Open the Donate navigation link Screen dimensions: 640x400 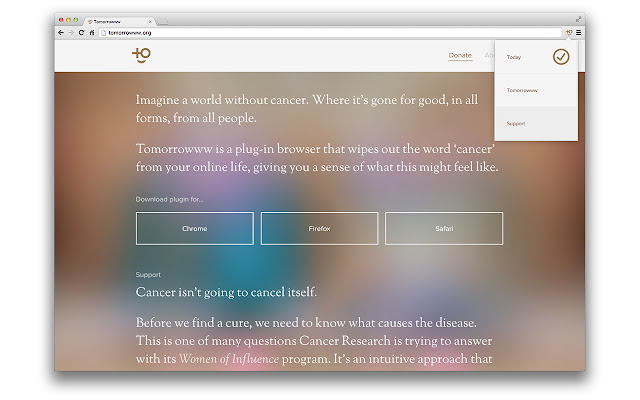coord(460,55)
